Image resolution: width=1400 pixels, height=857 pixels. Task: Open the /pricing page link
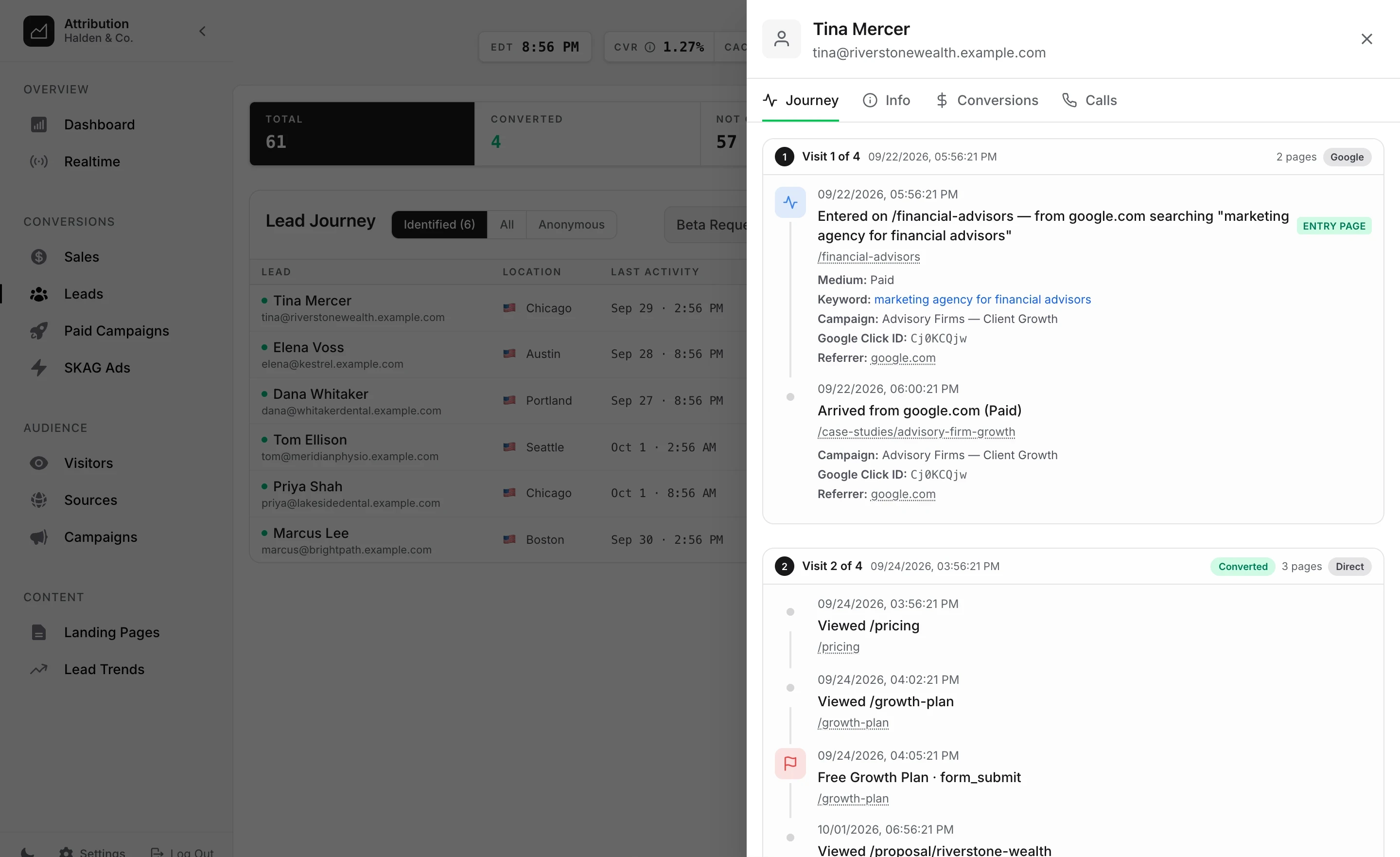(838, 647)
